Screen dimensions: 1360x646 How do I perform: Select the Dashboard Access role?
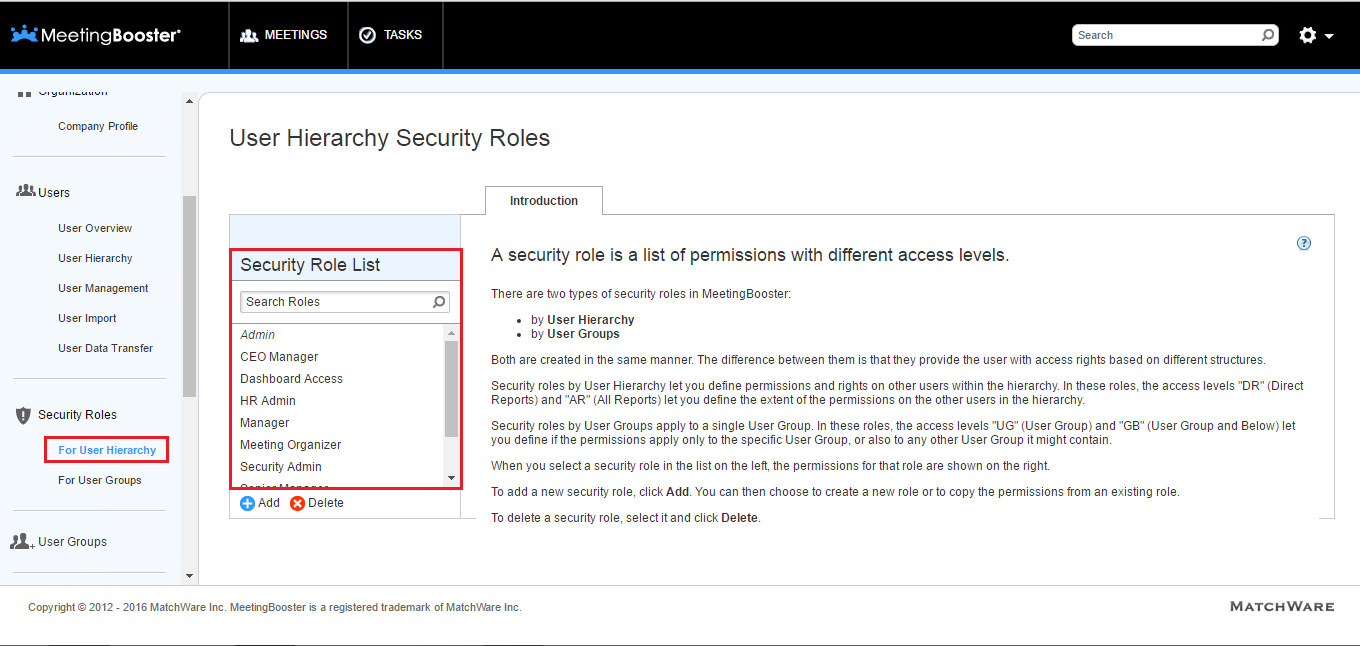click(291, 379)
